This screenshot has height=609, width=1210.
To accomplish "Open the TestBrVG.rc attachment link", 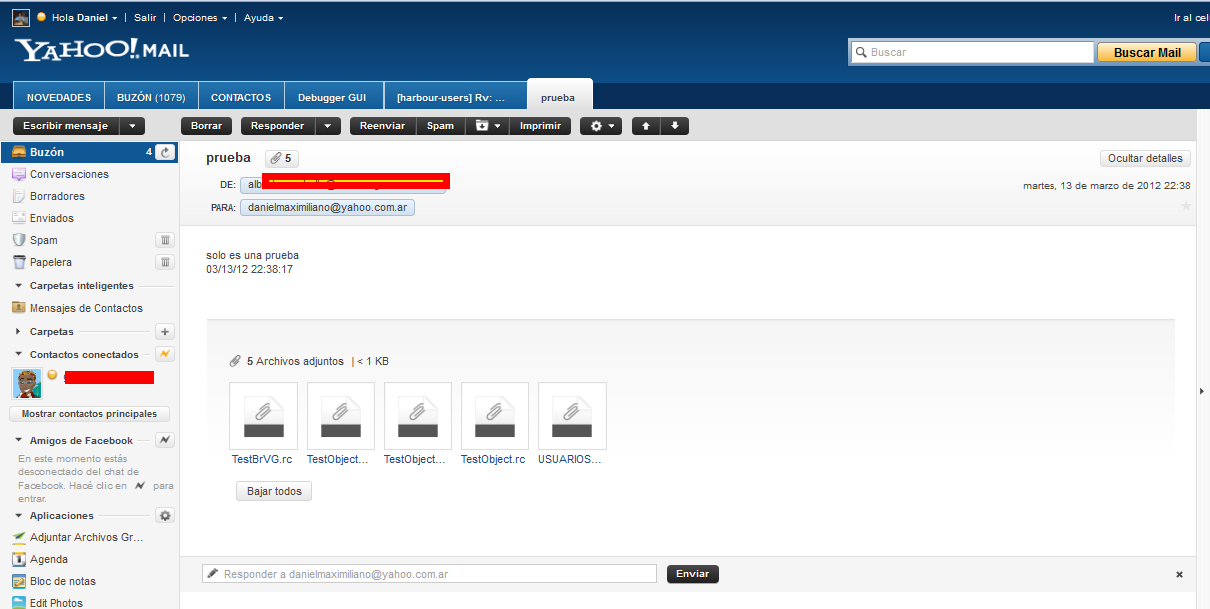I will [x=262, y=459].
